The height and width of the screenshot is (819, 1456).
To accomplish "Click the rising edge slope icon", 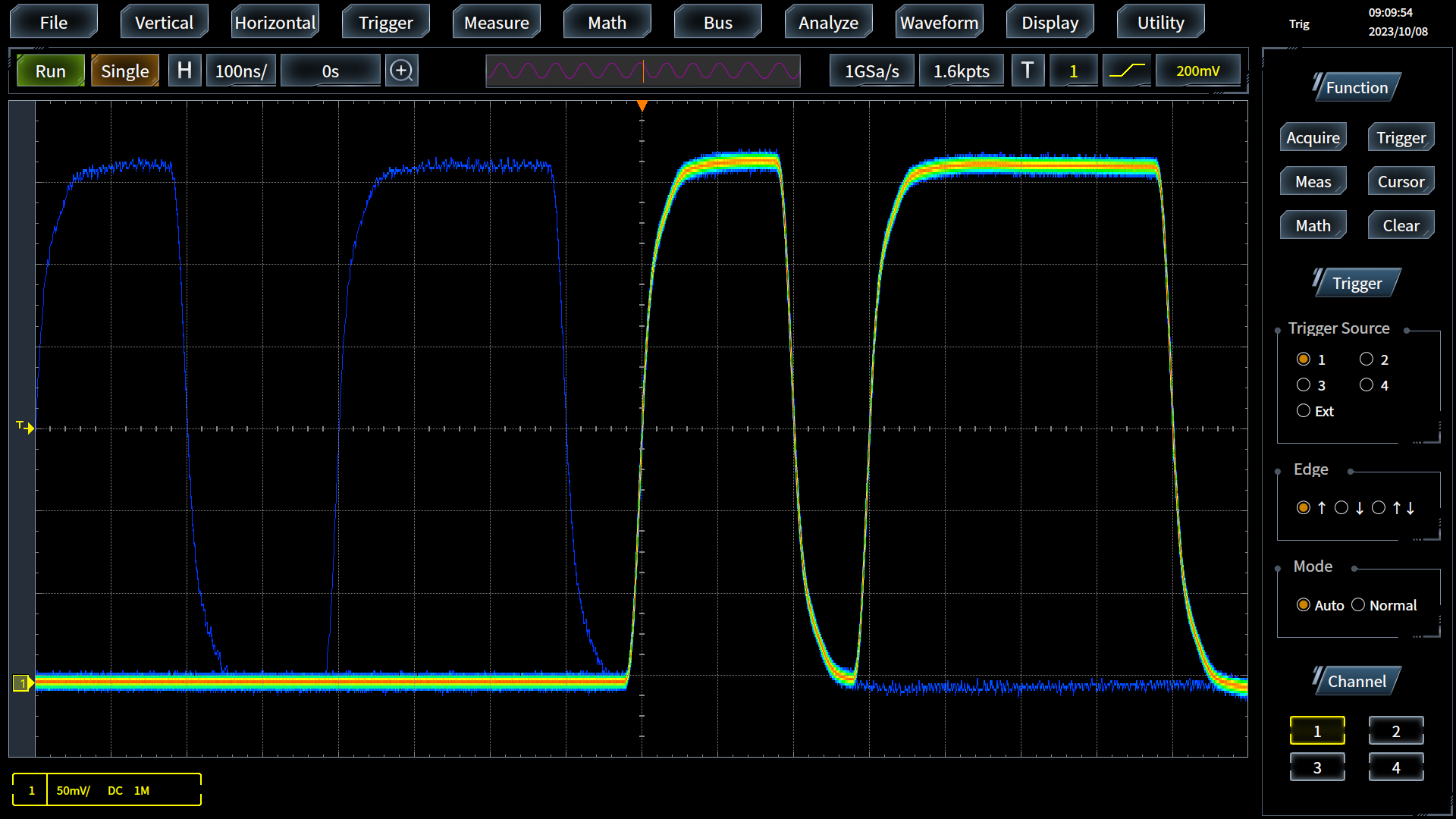I will (1126, 71).
